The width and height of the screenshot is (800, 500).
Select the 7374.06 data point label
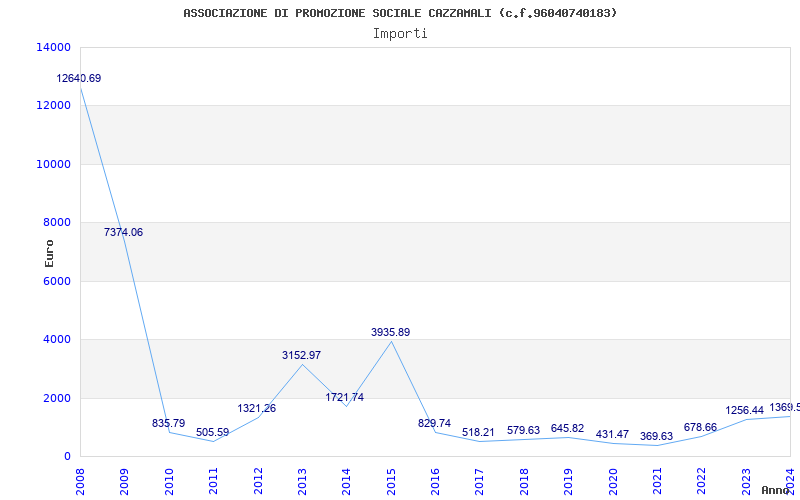(x=123, y=232)
